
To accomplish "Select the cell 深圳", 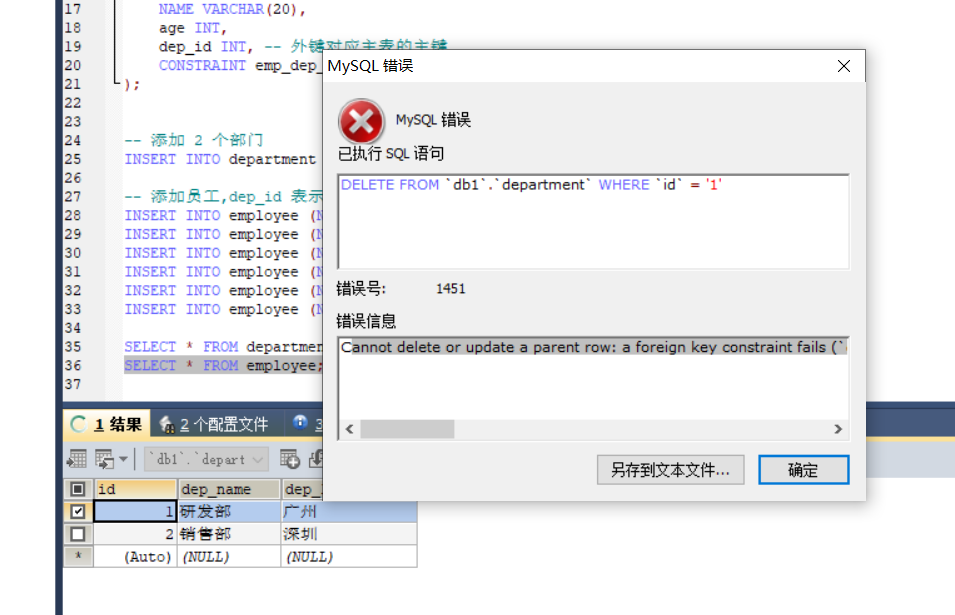I will point(349,534).
